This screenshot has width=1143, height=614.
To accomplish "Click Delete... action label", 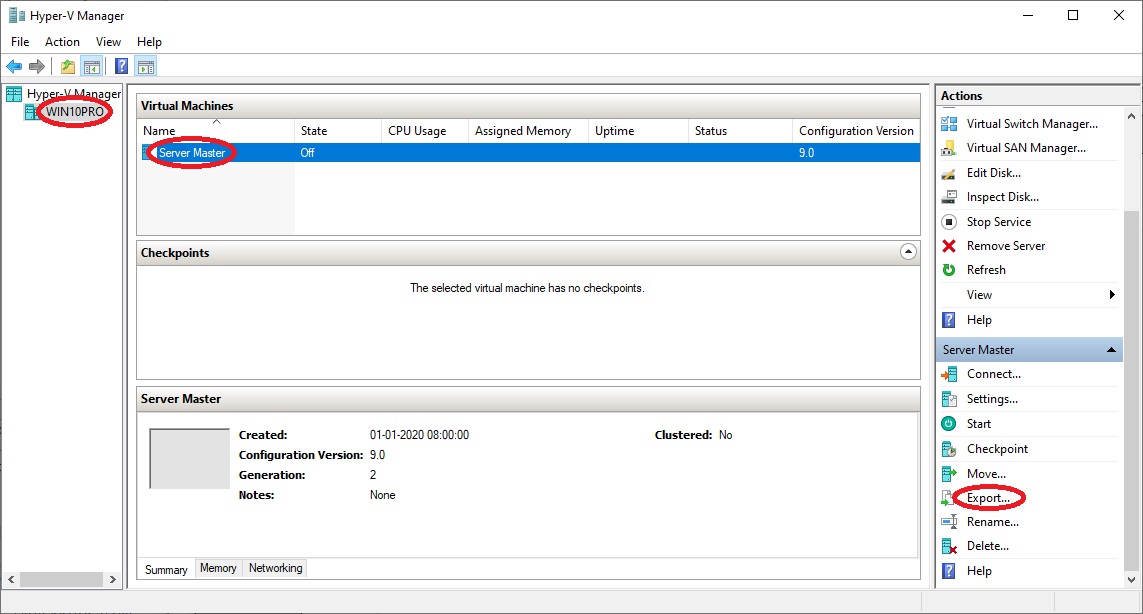I will click(x=988, y=546).
